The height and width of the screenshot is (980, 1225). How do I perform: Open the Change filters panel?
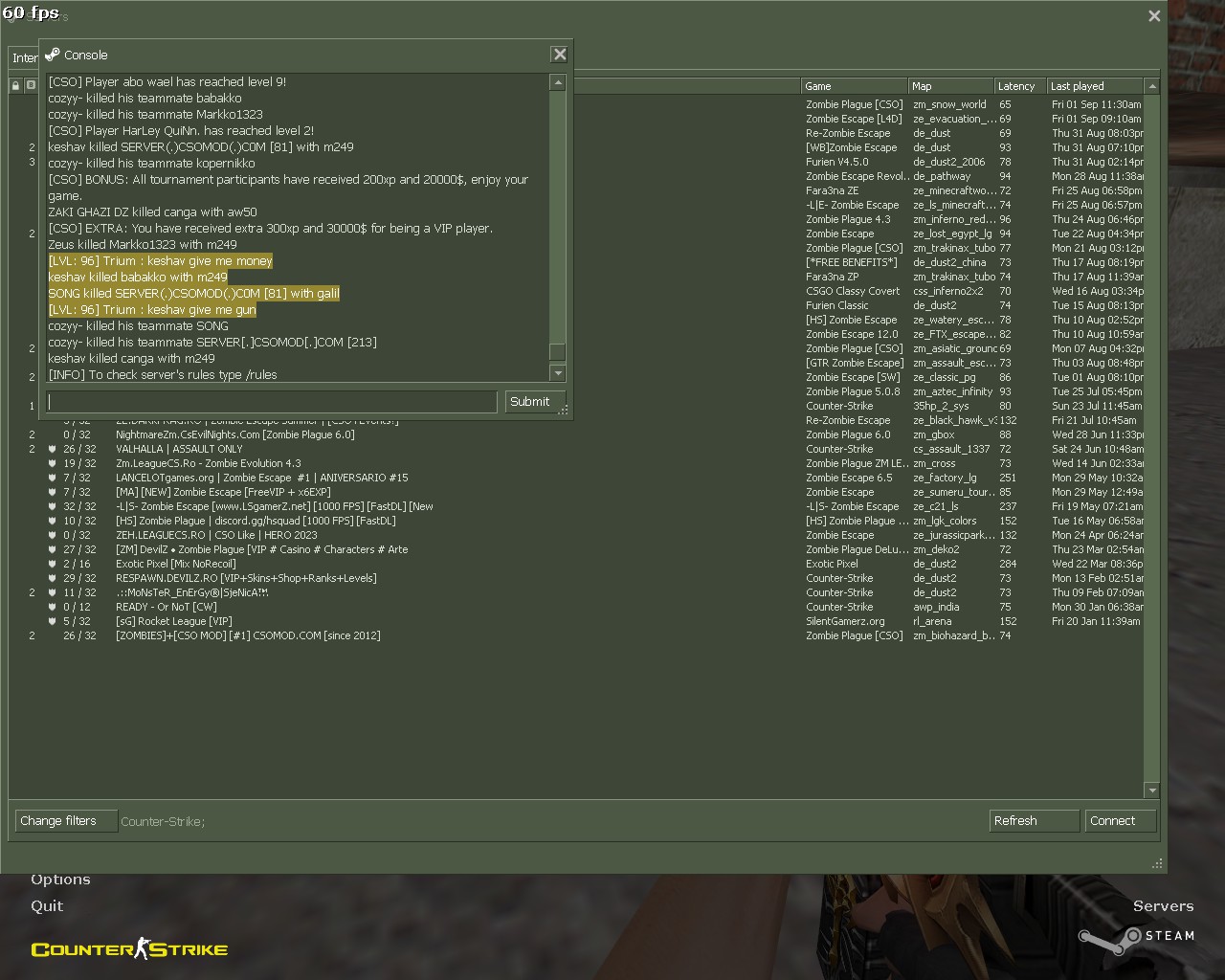click(x=66, y=821)
